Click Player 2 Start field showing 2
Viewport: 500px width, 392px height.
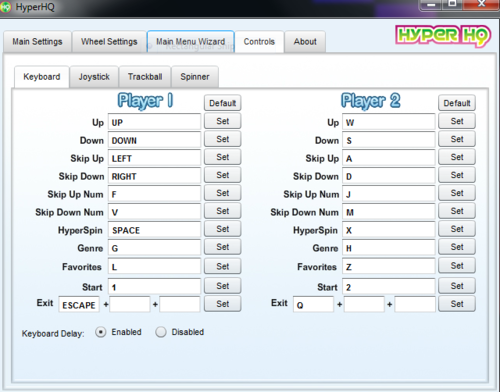pyautogui.click(x=389, y=286)
